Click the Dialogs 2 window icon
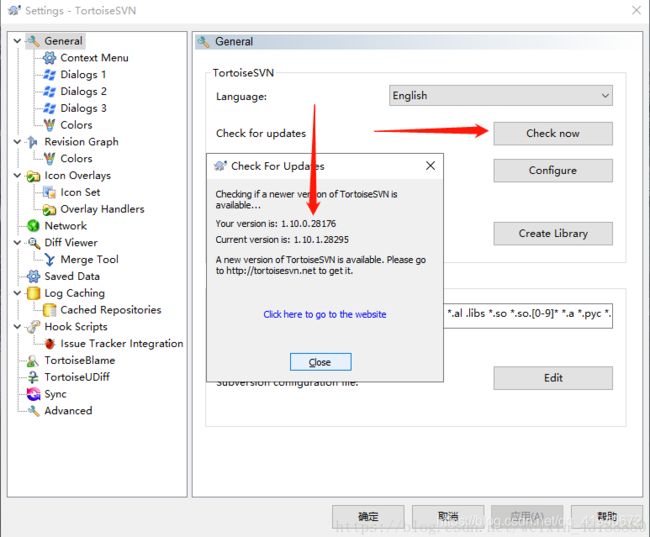Screen dimensions: 650x537 tap(49, 91)
